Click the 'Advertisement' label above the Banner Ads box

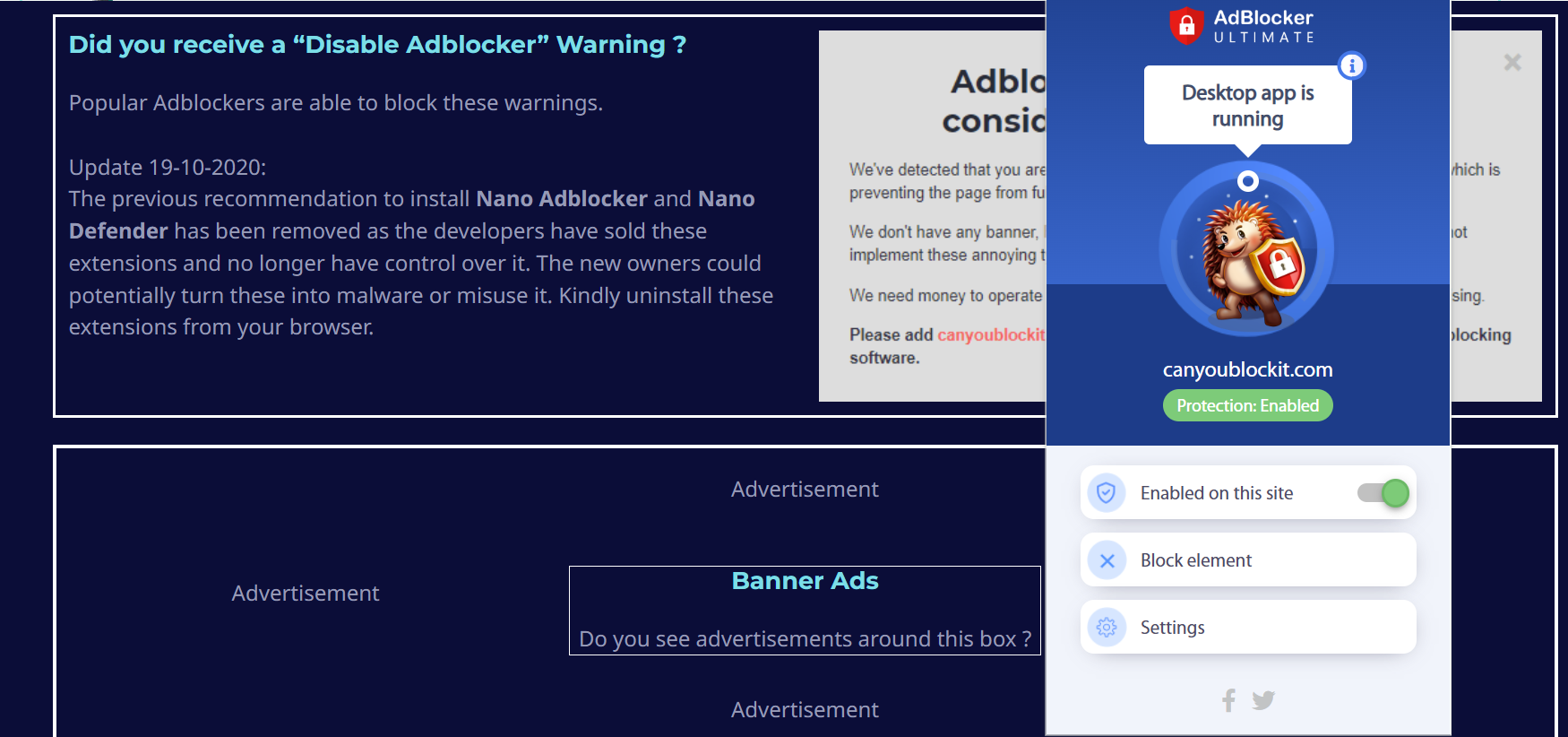point(805,490)
